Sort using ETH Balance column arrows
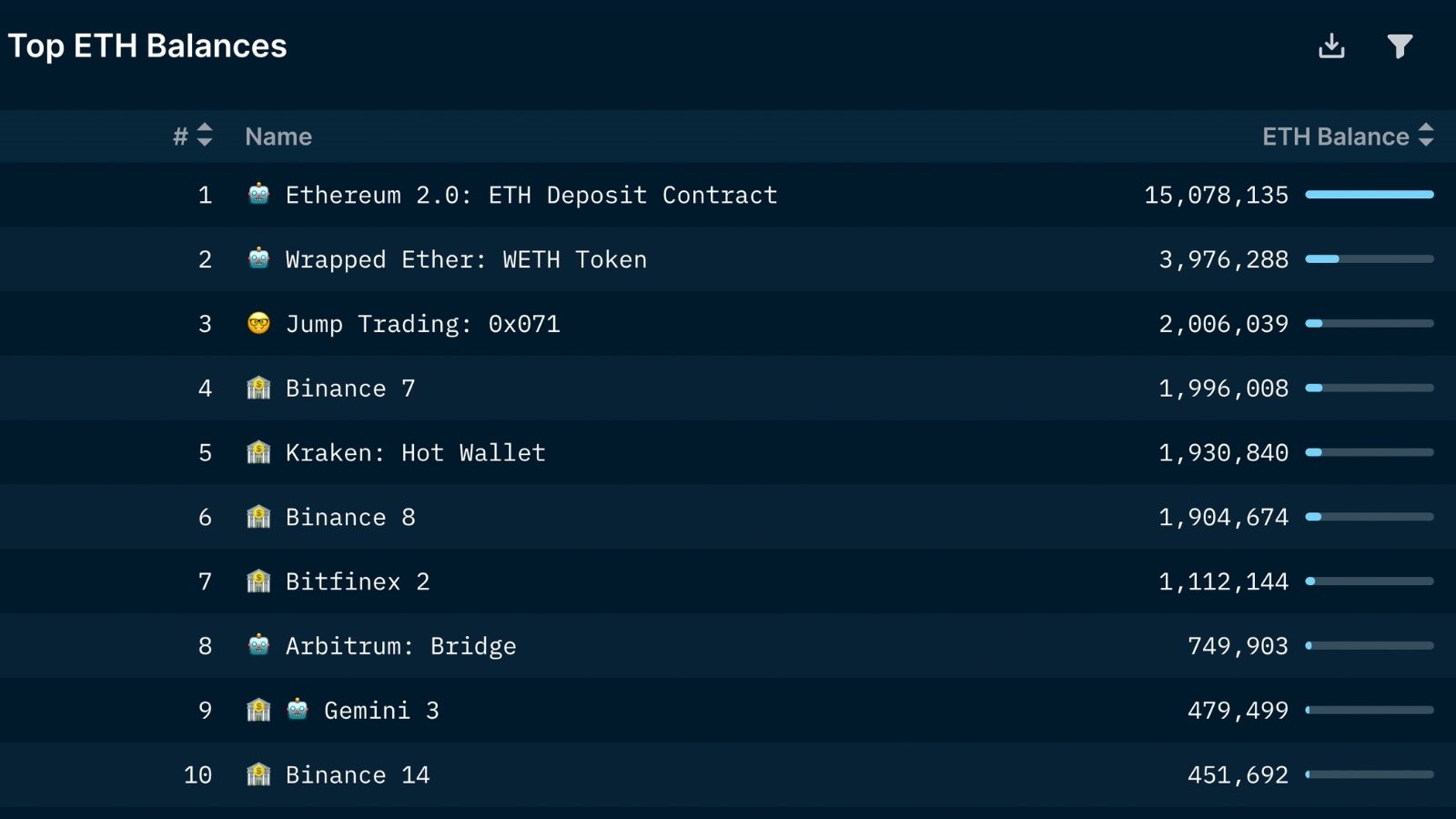Image resolution: width=1456 pixels, height=819 pixels. pyautogui.click(x=1426, y=135)
